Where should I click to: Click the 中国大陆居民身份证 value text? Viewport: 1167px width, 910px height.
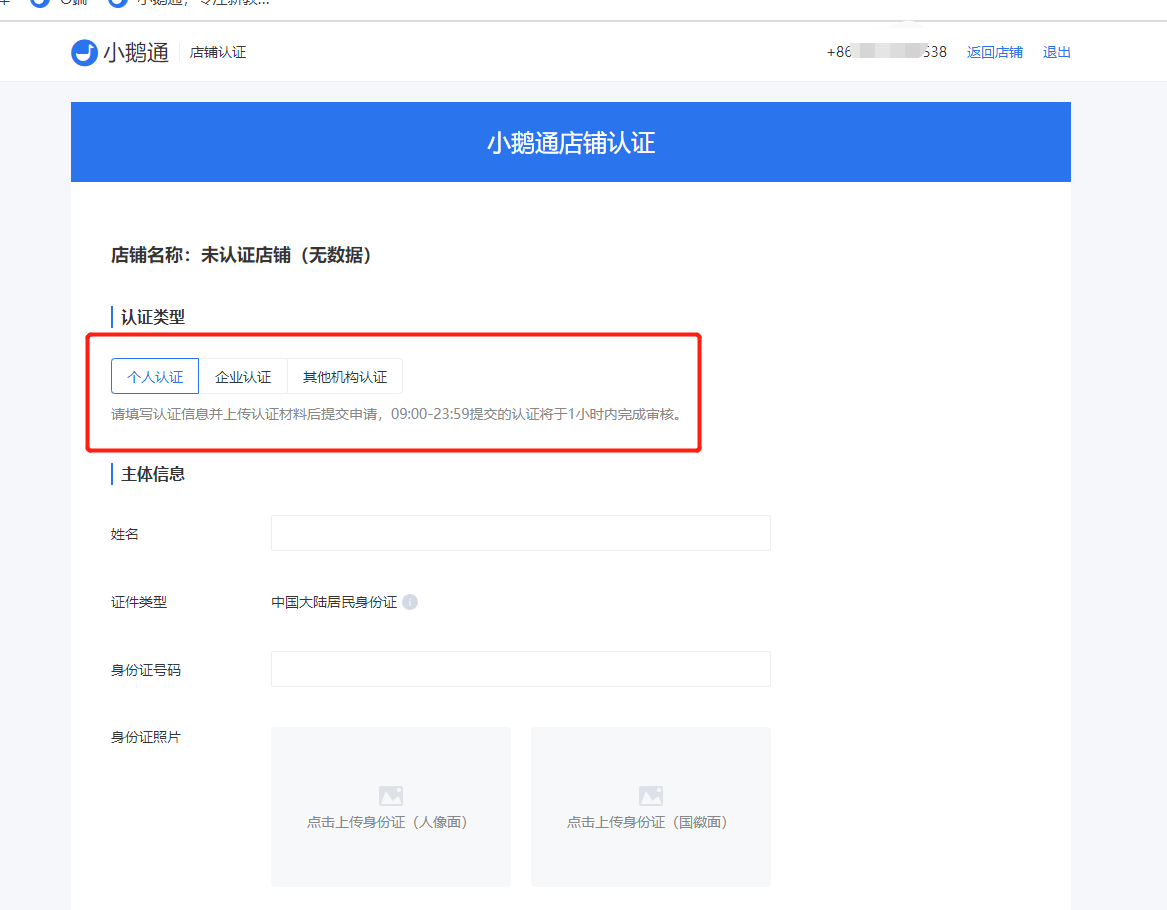pyautogui.click(x=334, y=602)
